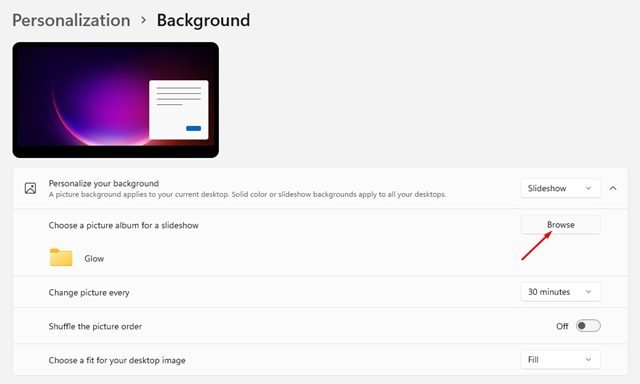The image size is (640, 384).
Task: Select the Glow album name
Action: (x=94, y=258)
